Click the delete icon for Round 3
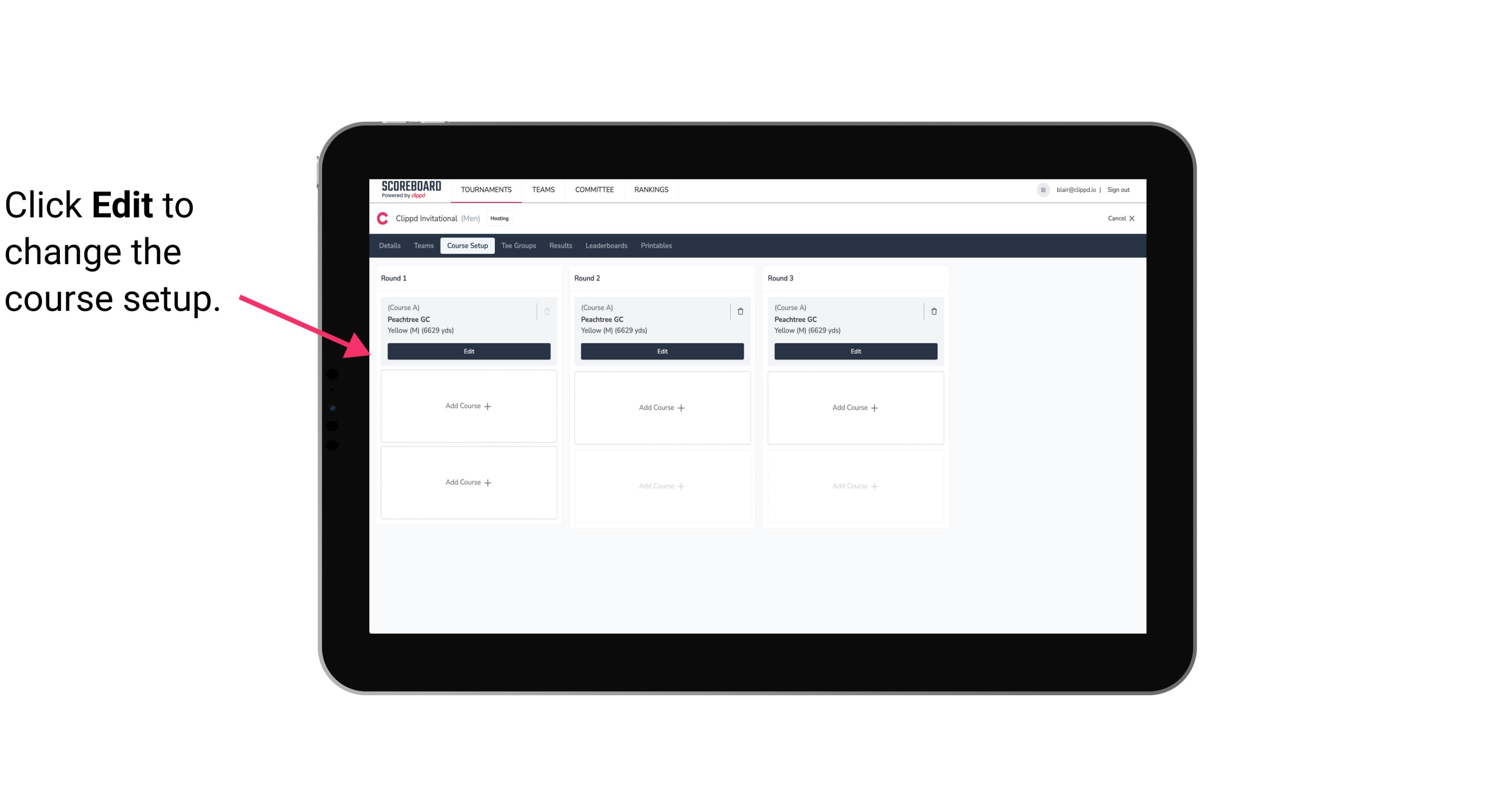The height and width of the screenshot is (812, 1510). pos(934,311)
